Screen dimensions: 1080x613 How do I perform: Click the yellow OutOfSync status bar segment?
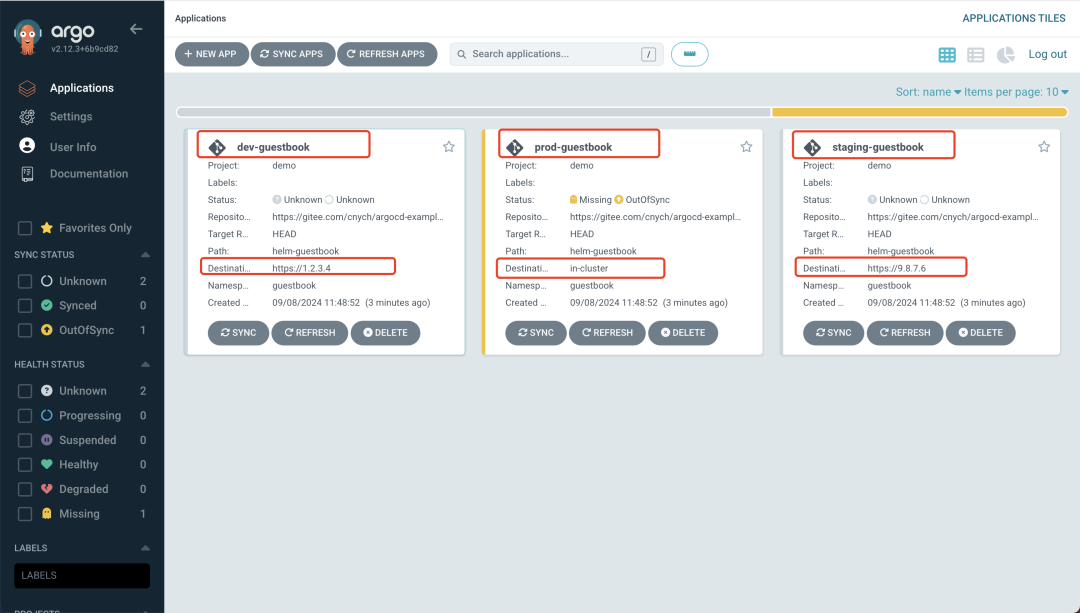click(x=920, y=112)
